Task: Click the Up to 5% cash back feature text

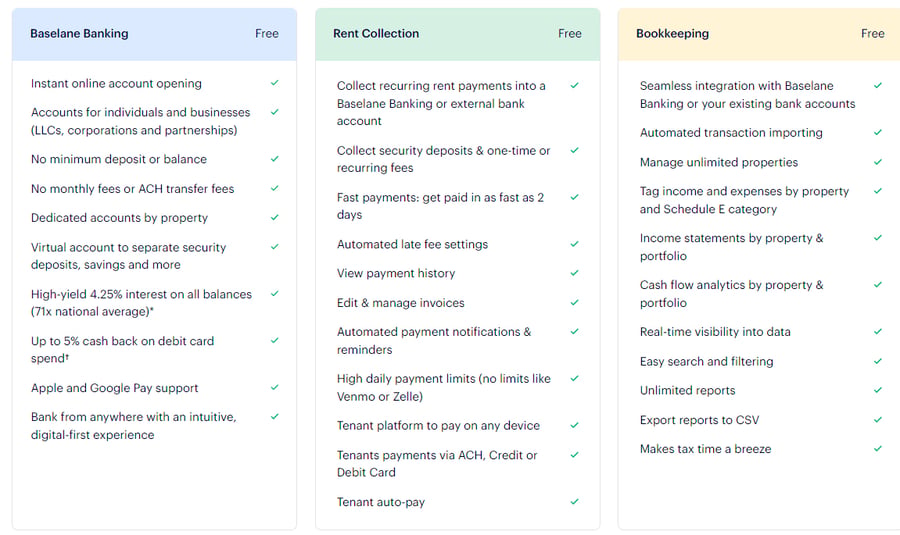Action: pyautogui.click(x=122, y=350)
